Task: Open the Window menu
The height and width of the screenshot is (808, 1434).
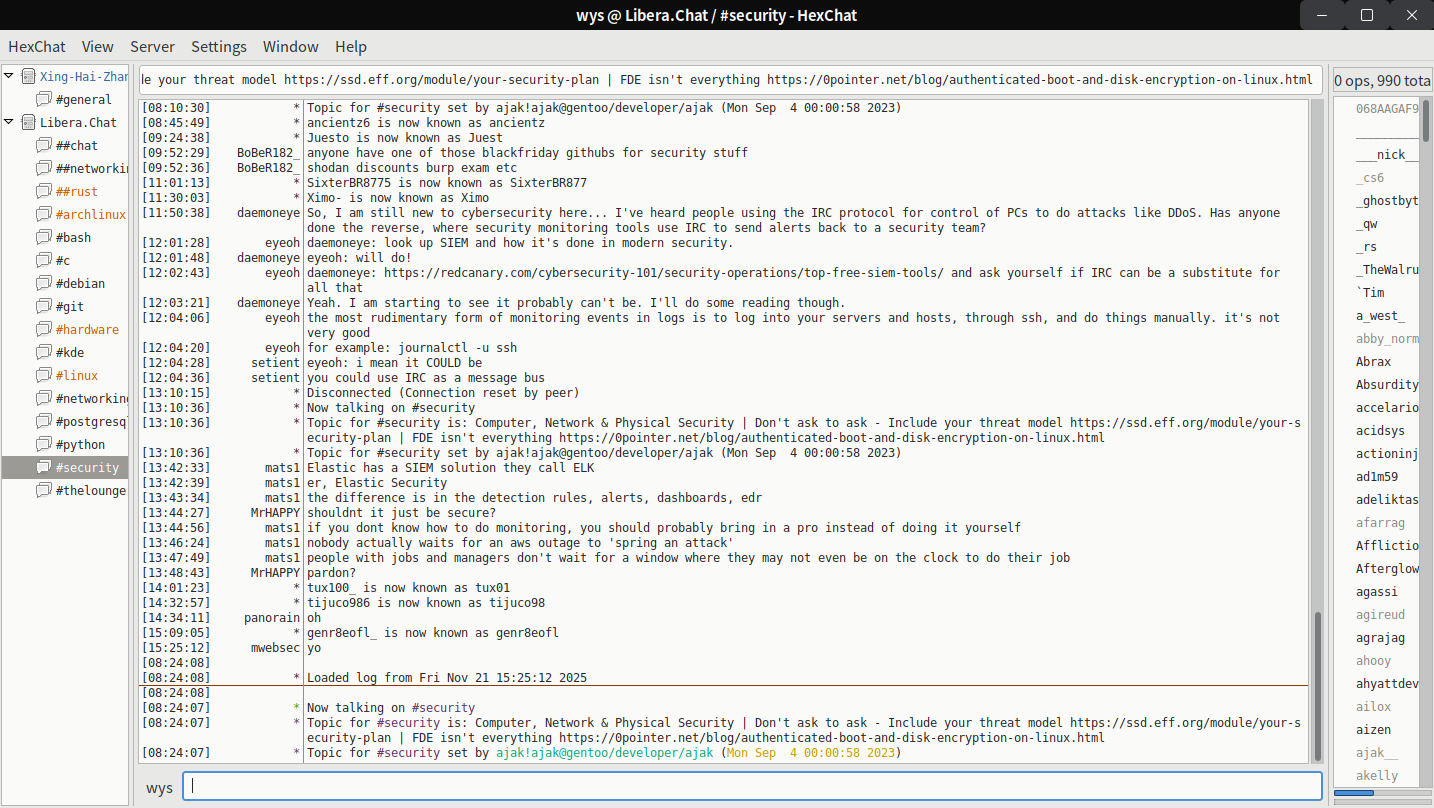Action: pos(291,46)
